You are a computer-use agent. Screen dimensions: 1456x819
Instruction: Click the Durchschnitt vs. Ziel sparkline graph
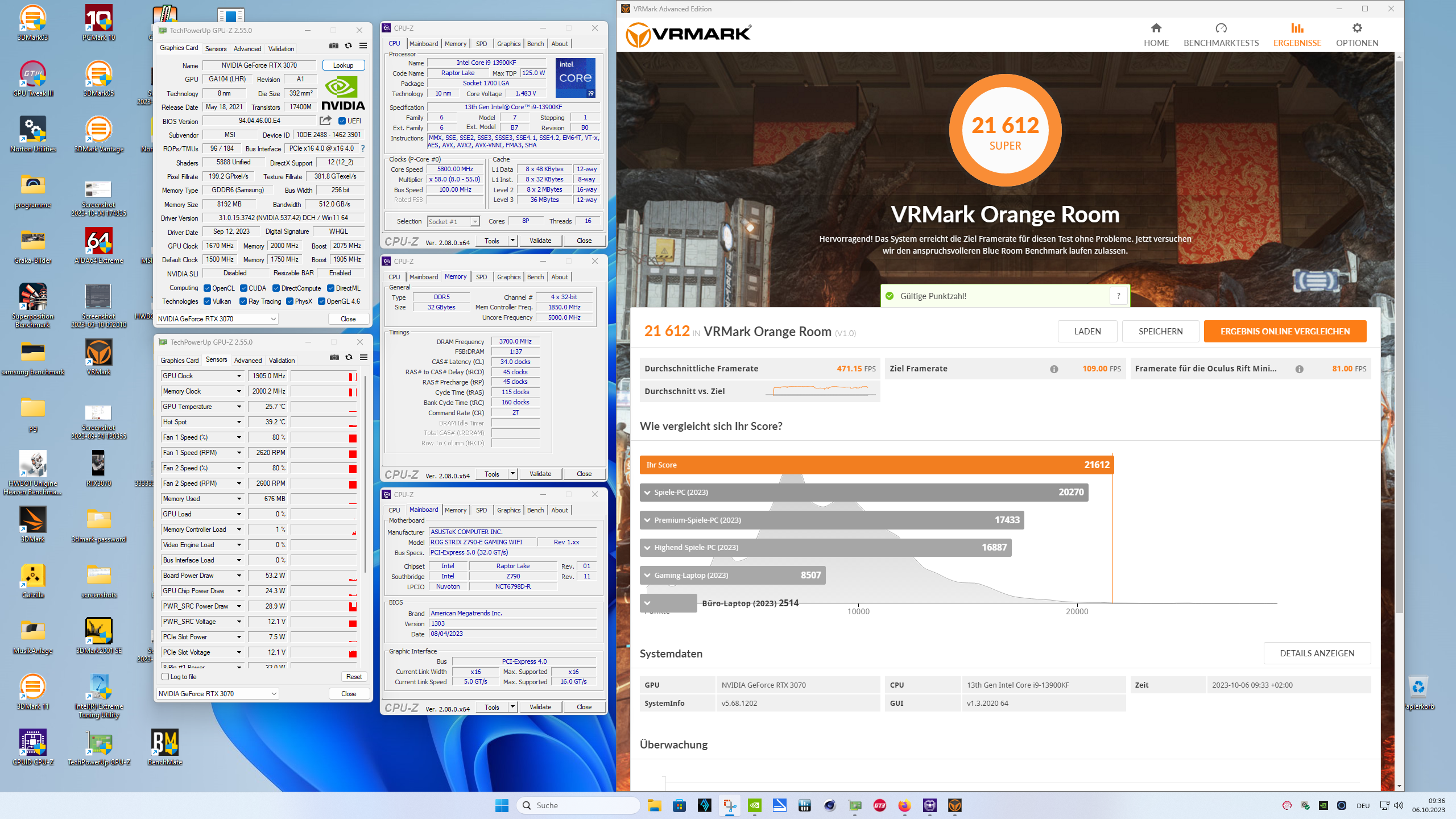click(821, 390)
